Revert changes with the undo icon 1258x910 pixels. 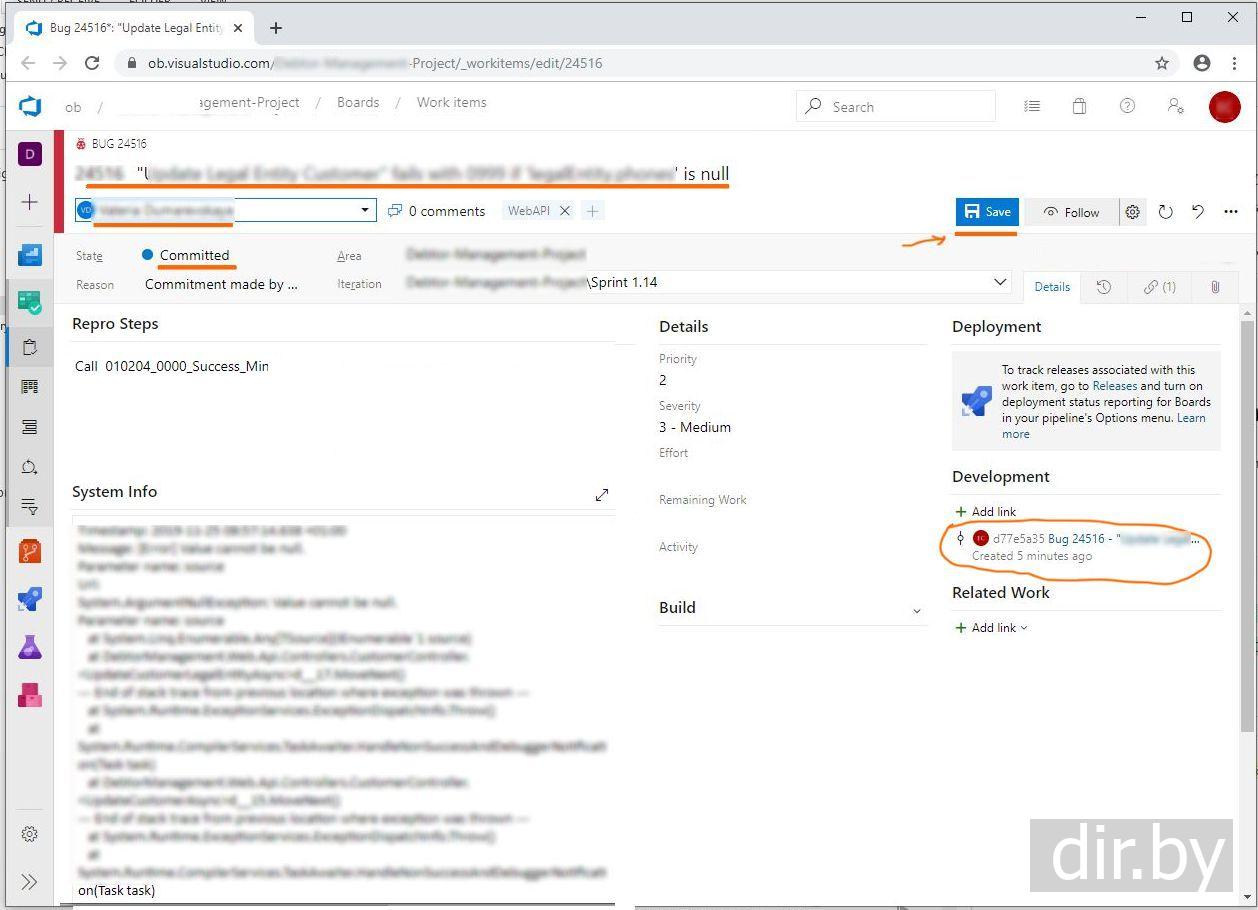pos(1198,212)
